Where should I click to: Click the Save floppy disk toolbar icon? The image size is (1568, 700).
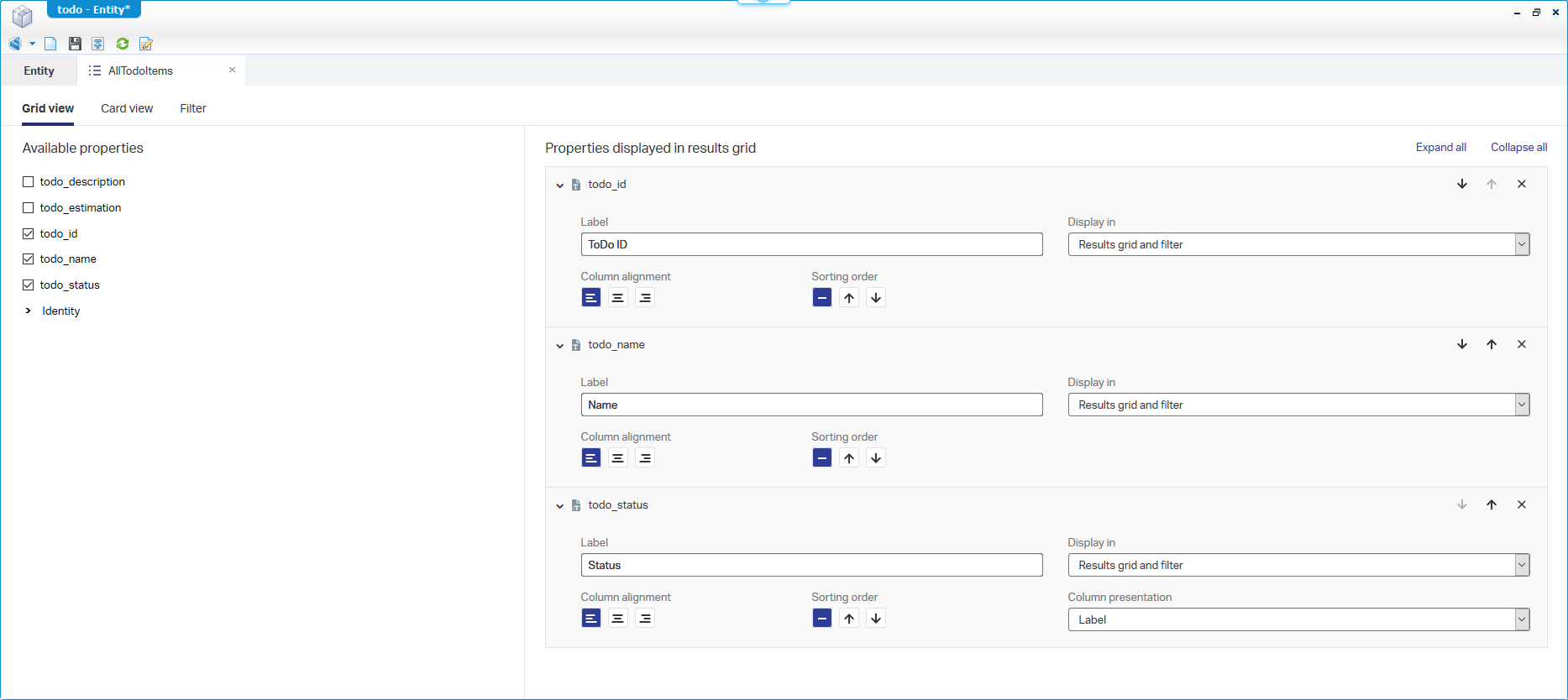pos(75,44)
